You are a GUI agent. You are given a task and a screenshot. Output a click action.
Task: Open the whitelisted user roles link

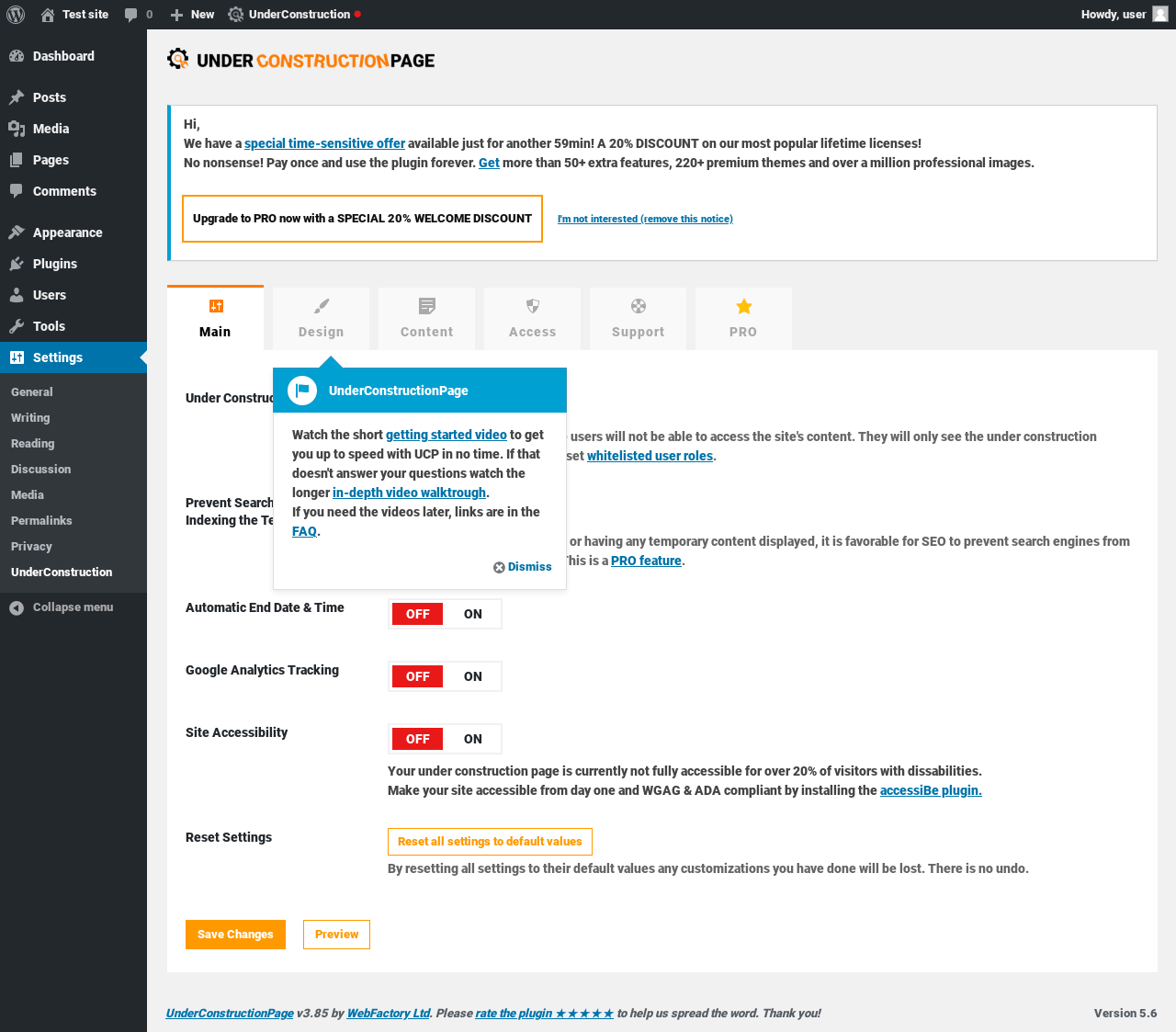point(650,456)
